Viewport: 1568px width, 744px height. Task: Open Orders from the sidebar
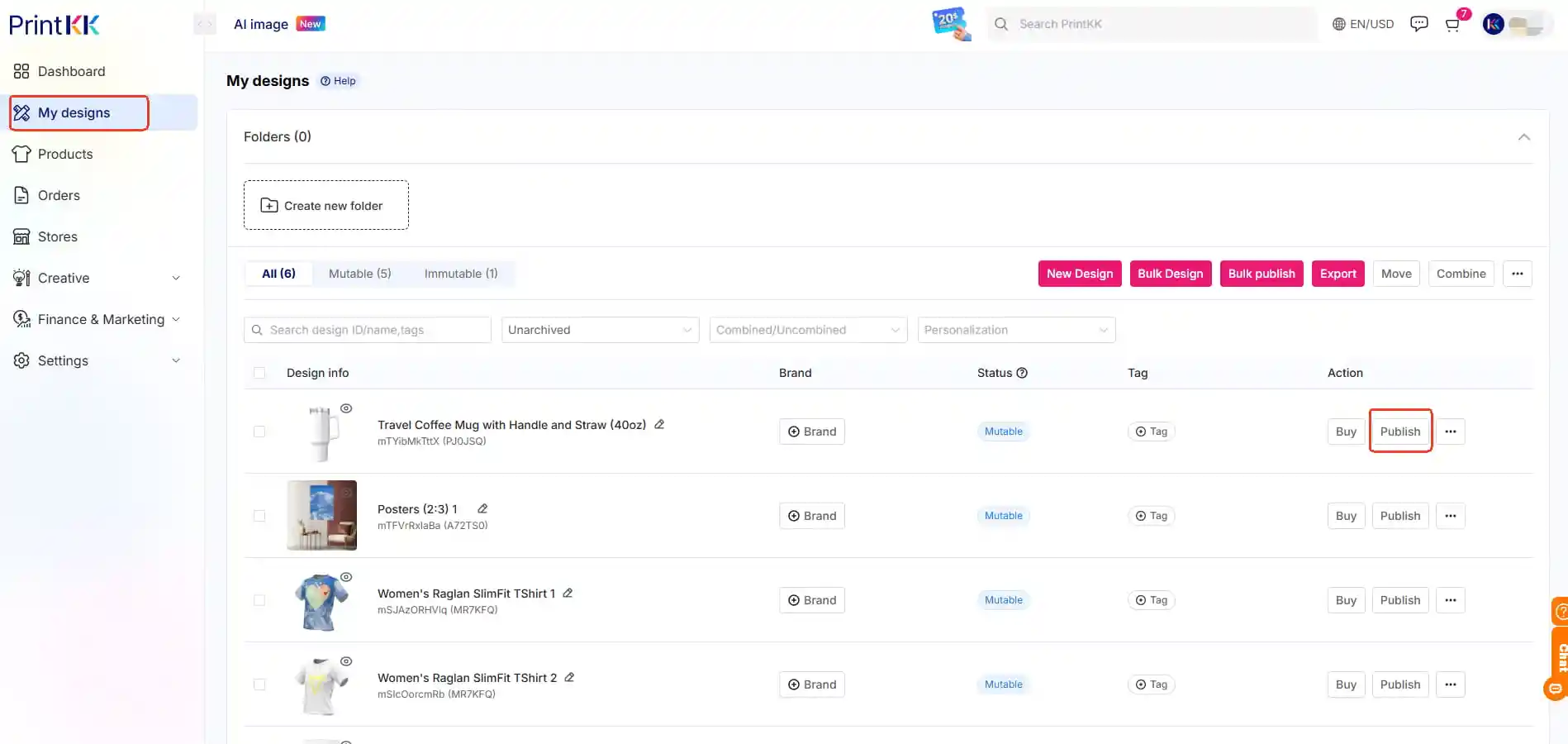tap(57, 195)
